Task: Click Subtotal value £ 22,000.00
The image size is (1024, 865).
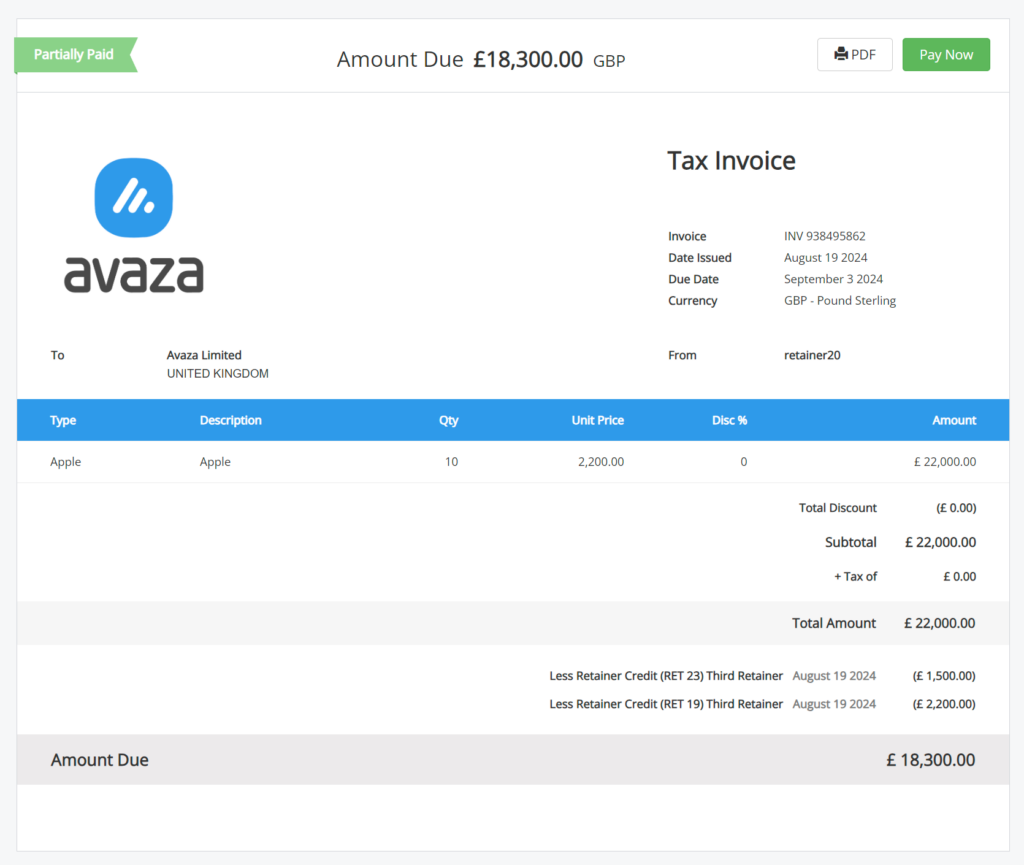Action: point(940,542)
